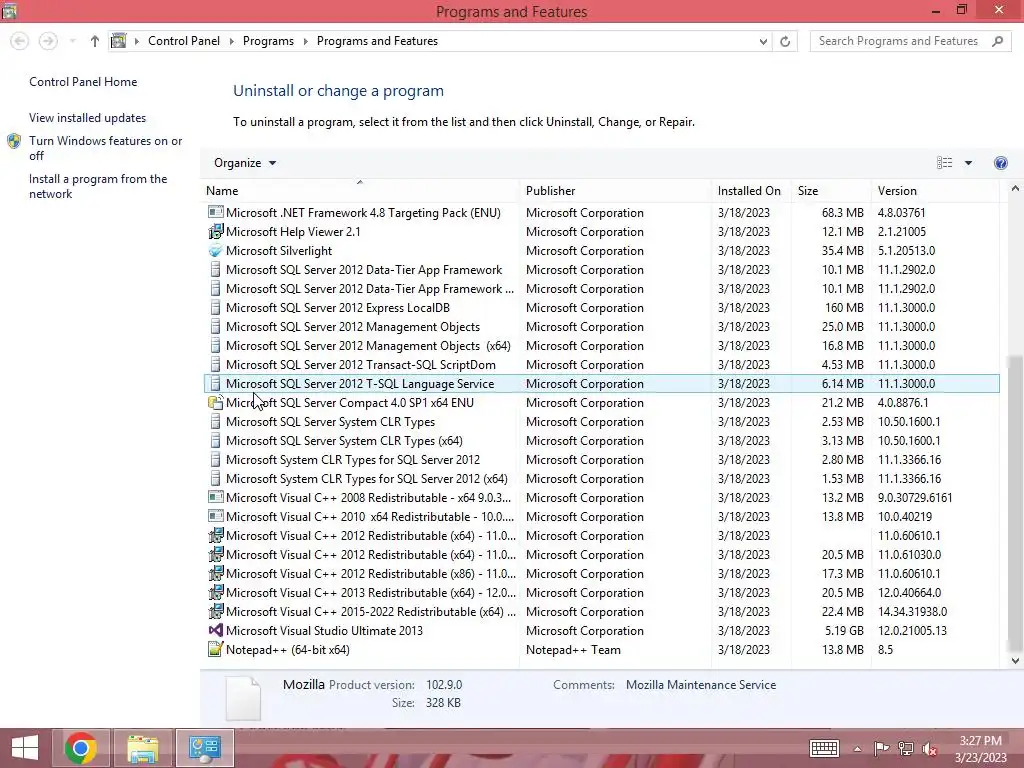Click Programs breadcrumb segment
This screenshot has height=768, width=1024.
click(268, 40)
